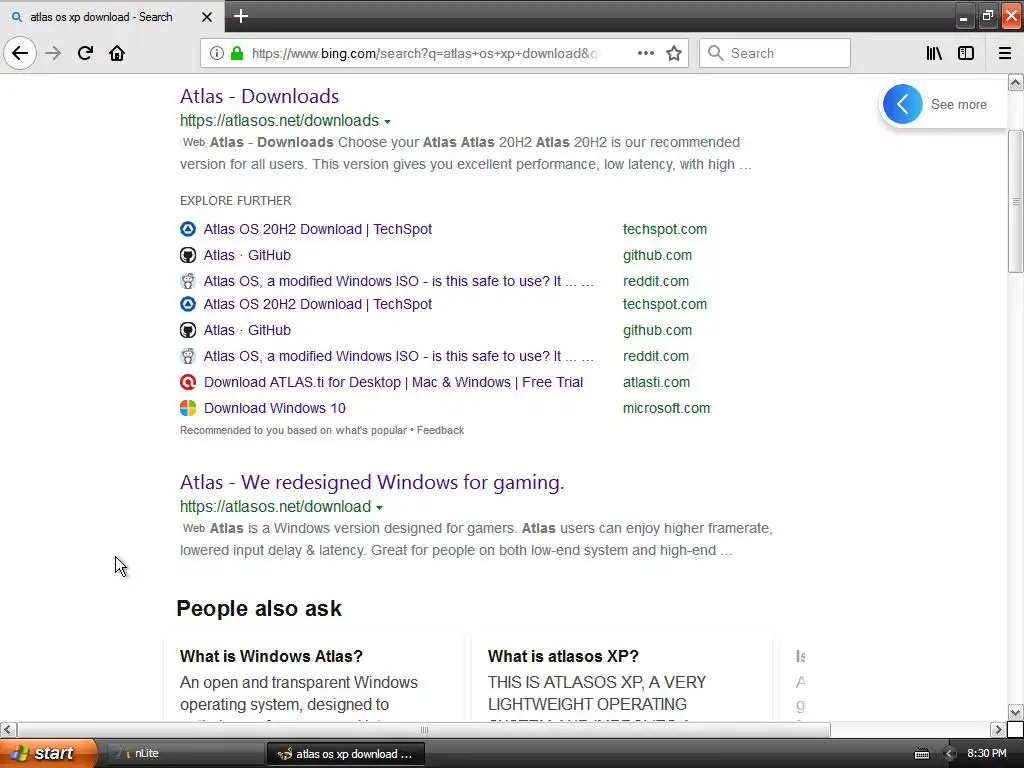Select the atlas os xp download tab

click(x=112, y=16)
